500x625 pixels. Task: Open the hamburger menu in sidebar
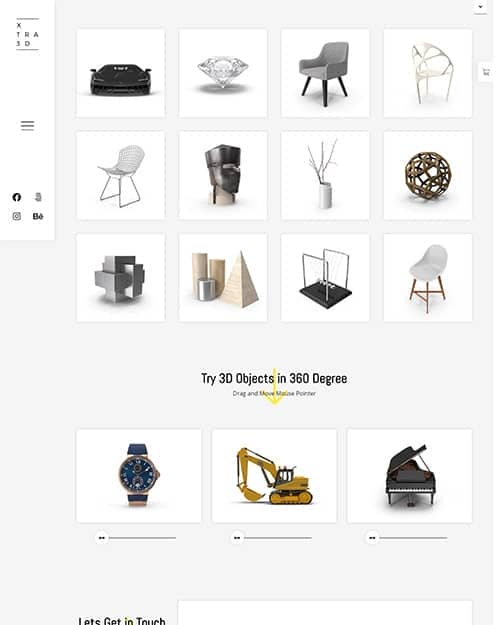click(28, 126)
